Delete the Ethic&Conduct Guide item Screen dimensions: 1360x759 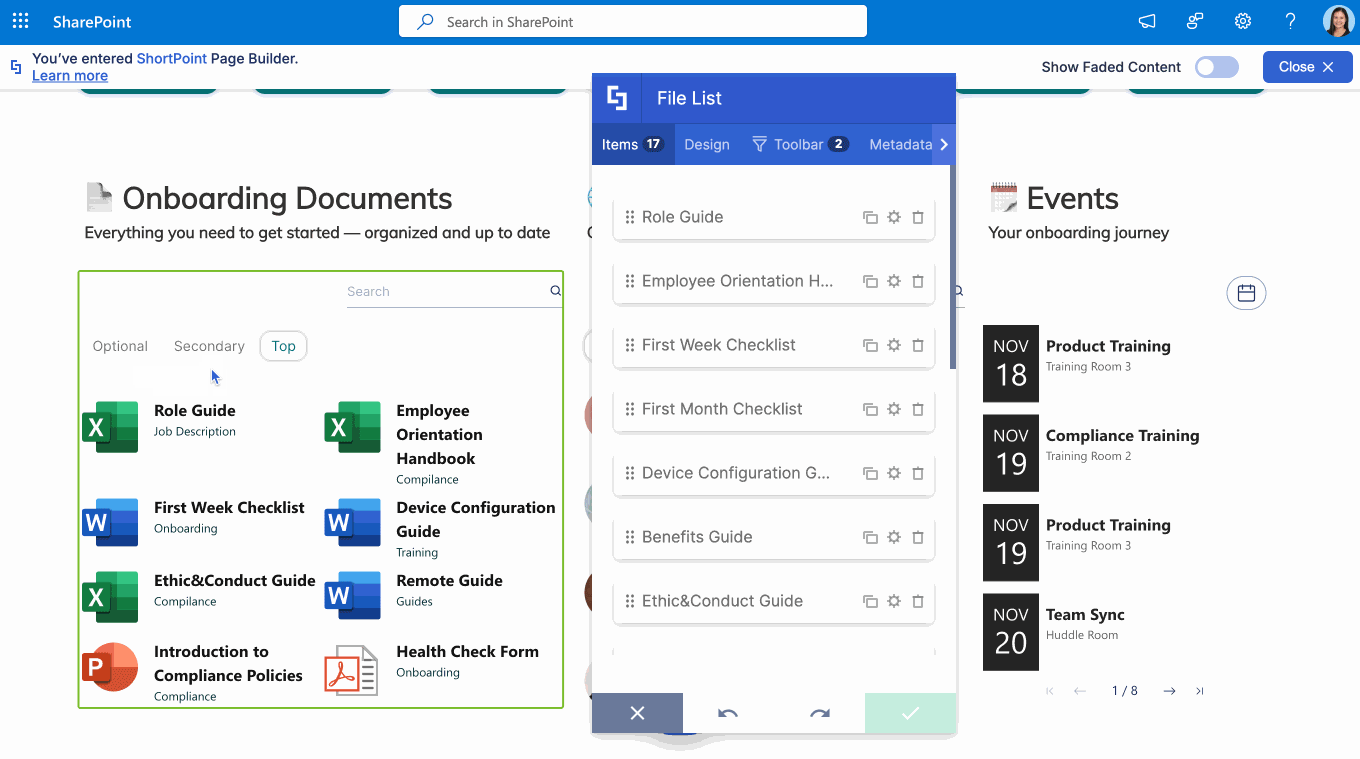918,601
